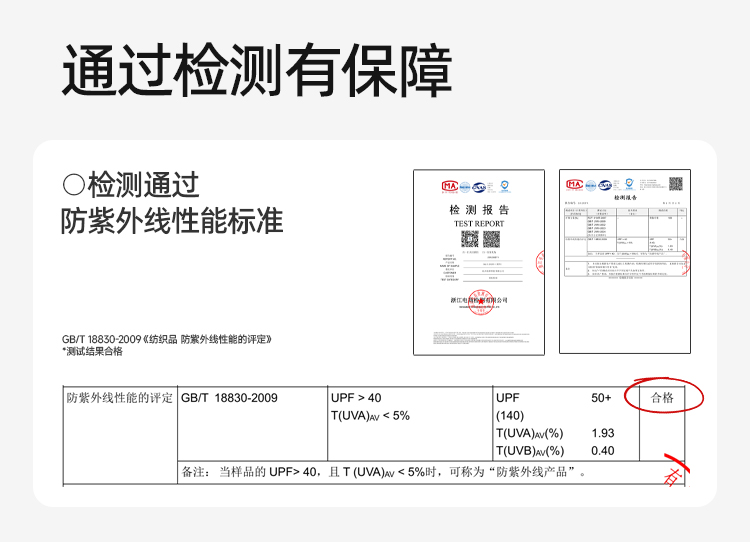
Task: Click the 通过检测有保障 headline
Action: pyautogui.click(x=257, y=70)
